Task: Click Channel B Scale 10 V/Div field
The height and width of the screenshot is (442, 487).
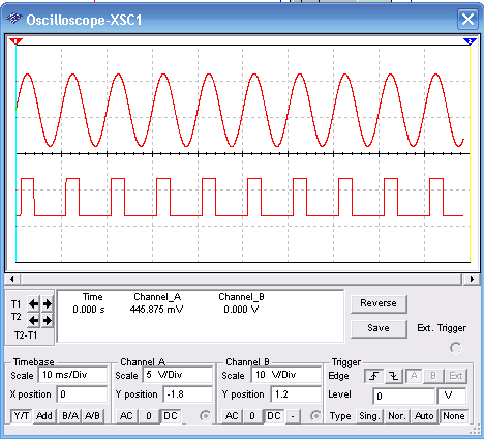Action: tap(286, 375)
